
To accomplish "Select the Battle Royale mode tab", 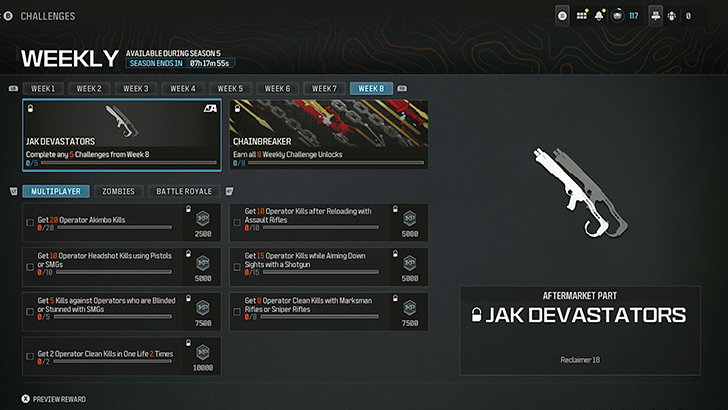I will point(184,191).
